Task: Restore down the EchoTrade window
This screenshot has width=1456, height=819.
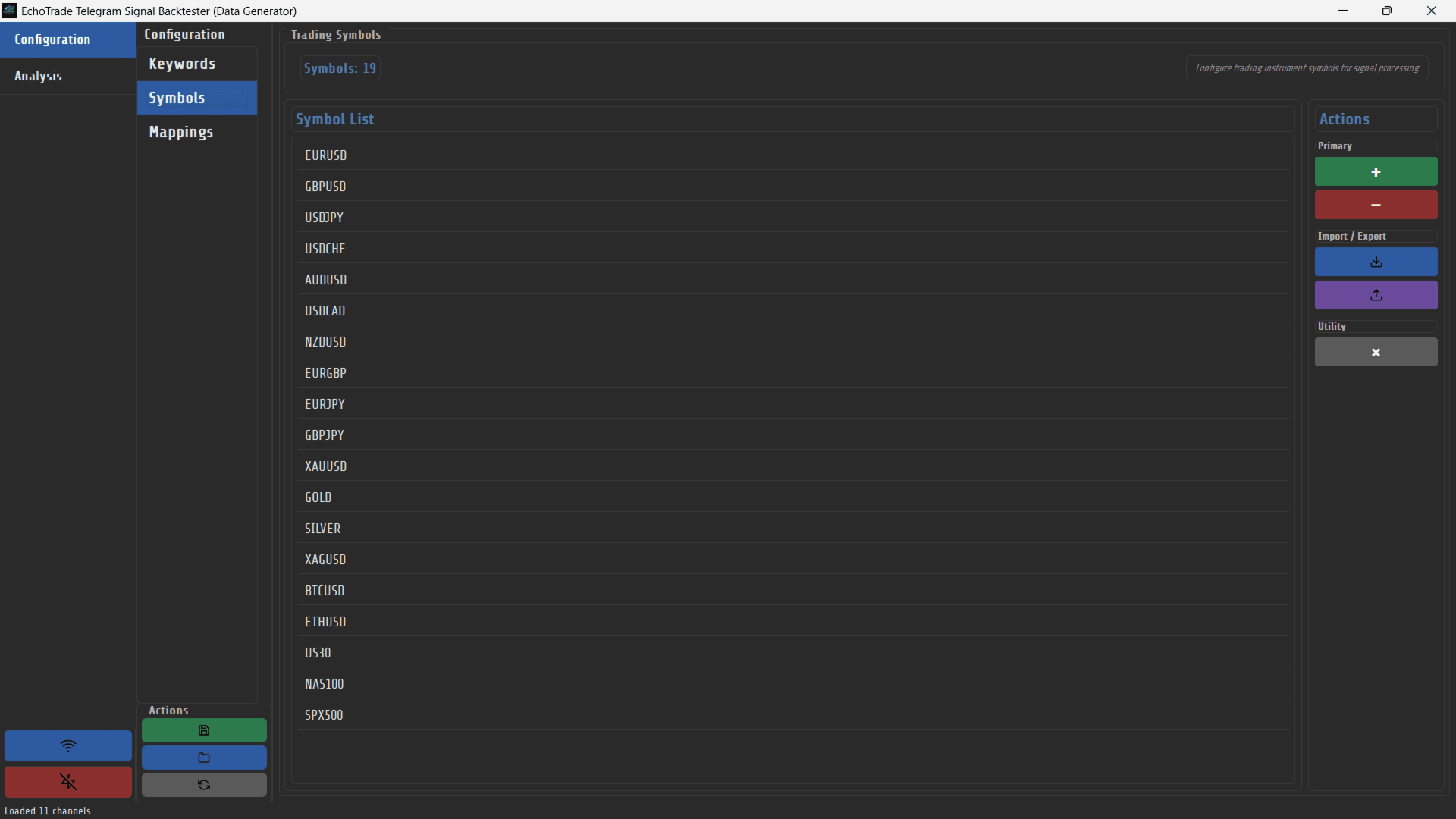Action: [1386, 11]
